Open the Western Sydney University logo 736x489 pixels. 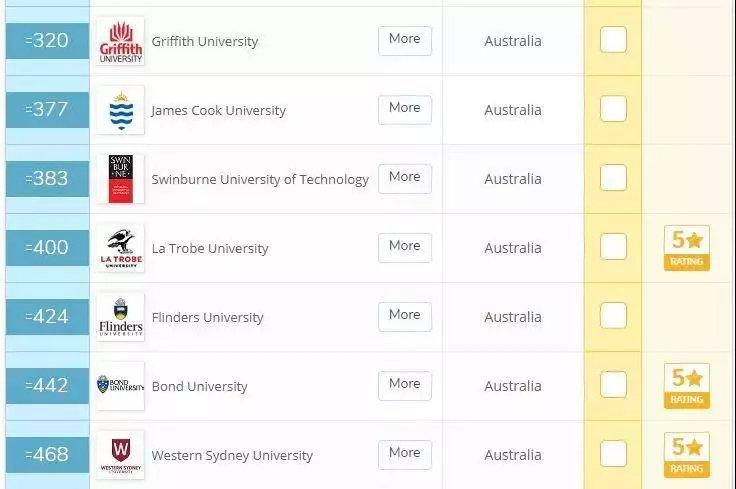[120, 455]
